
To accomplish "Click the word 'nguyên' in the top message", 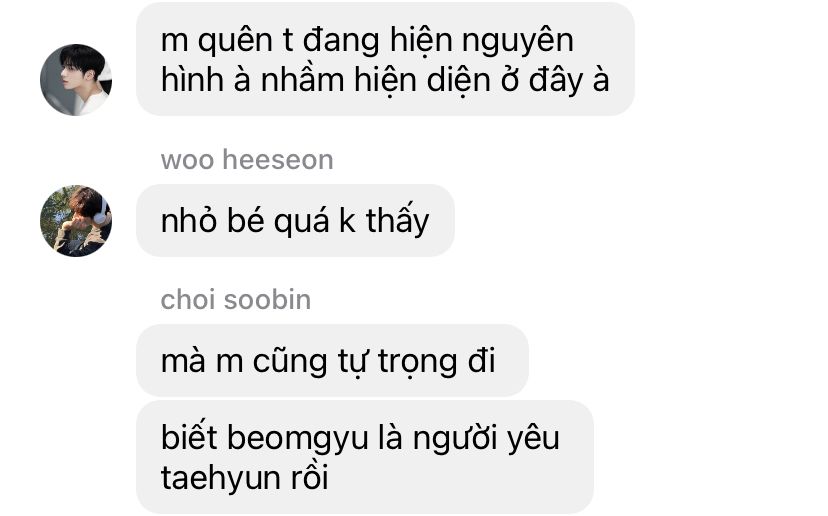I will [518, 41].
